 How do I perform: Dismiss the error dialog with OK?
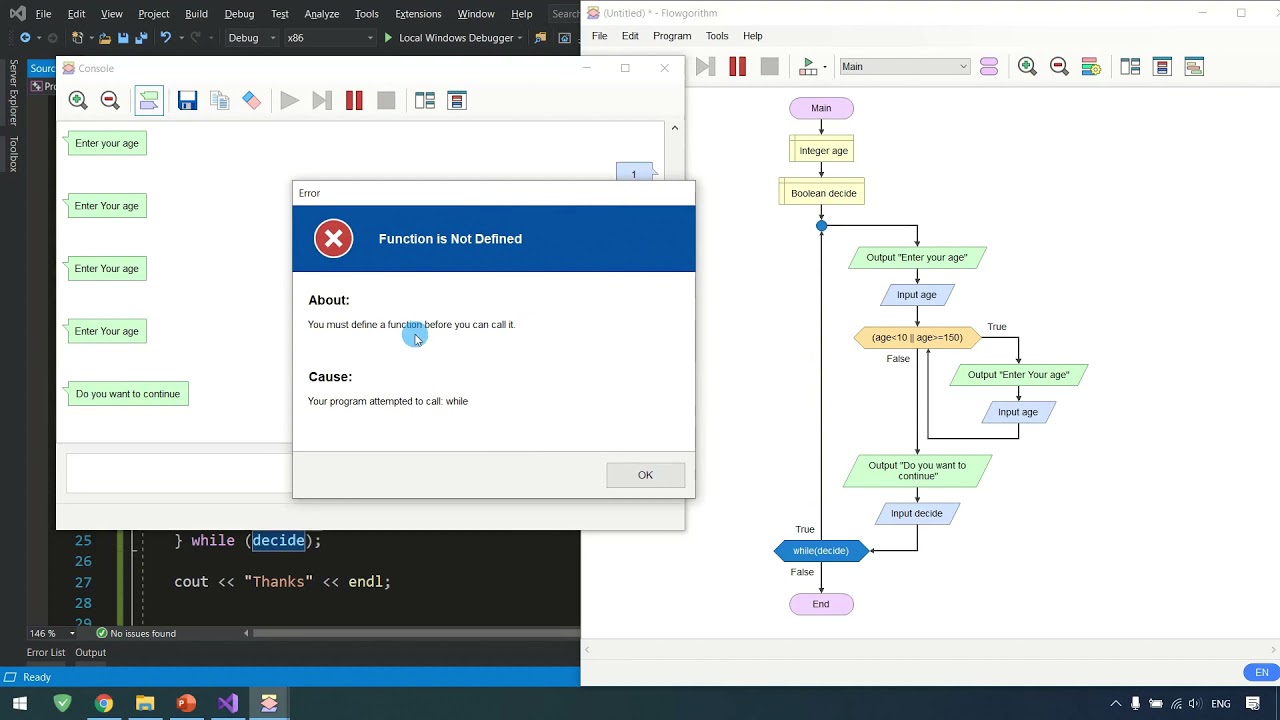click(x=645, y=475)
